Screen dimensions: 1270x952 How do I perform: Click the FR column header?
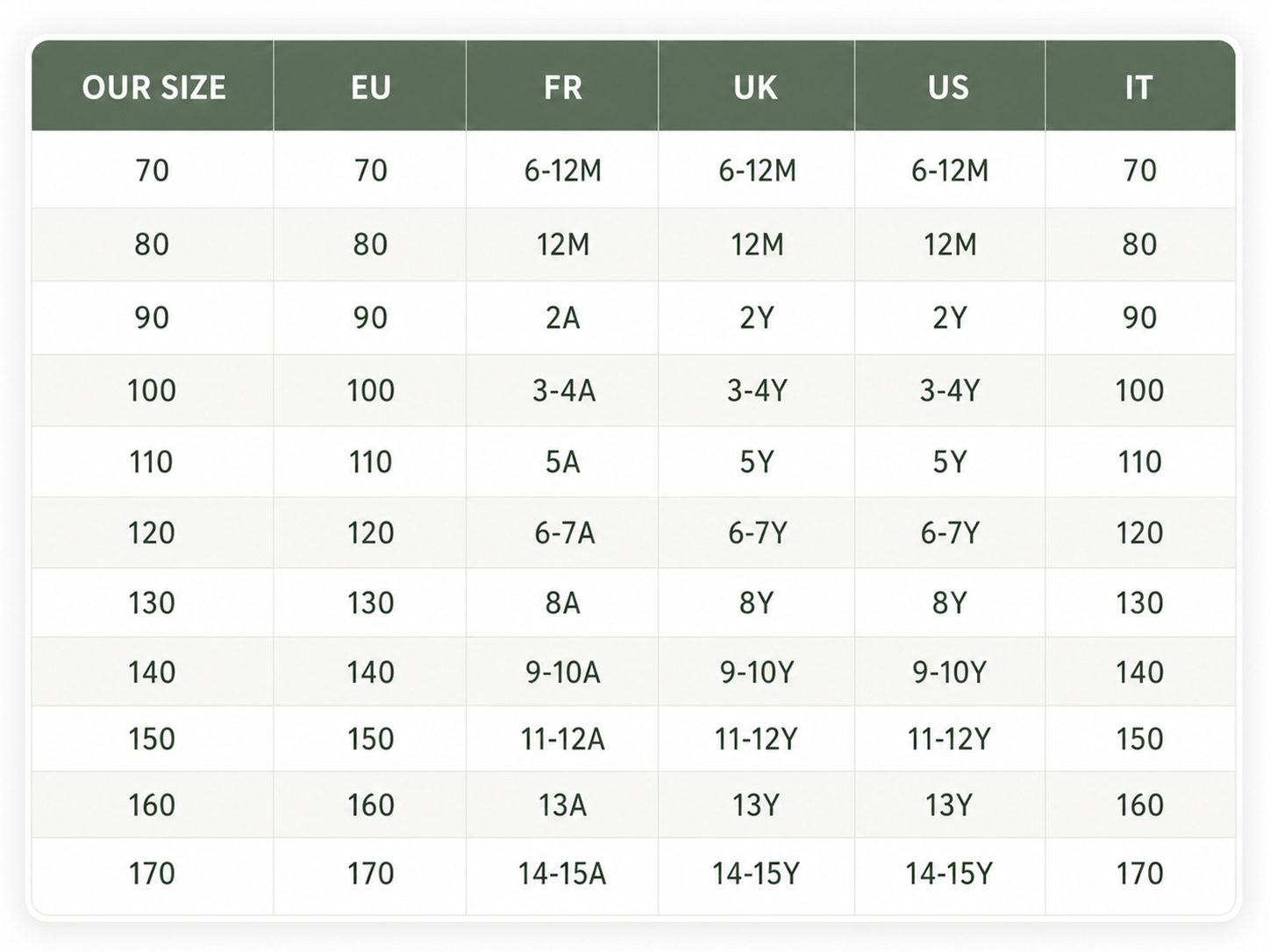click(x=562, y=87)
